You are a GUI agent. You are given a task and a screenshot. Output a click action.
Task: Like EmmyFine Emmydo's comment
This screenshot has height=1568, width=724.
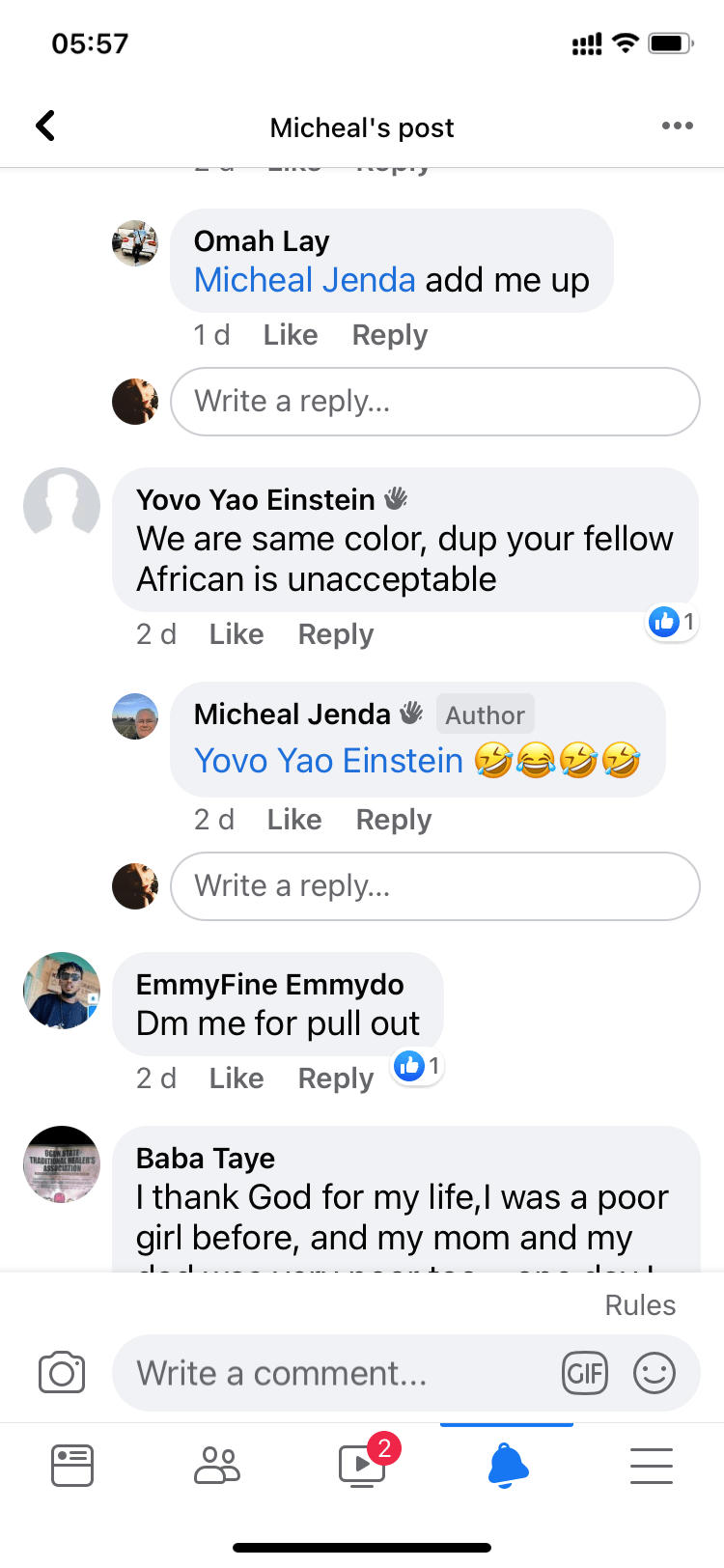tap(237, 1078)
